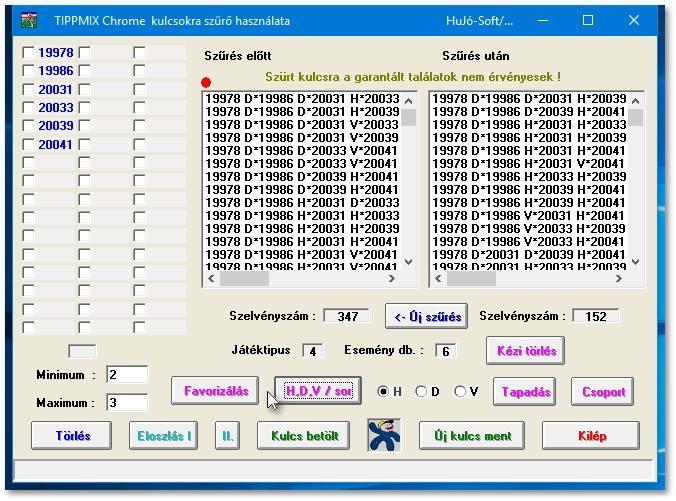This screenshot has height=501, width=676.
Task: Tick third-column checkbox in the 19978 row
Action: (139, 52)
